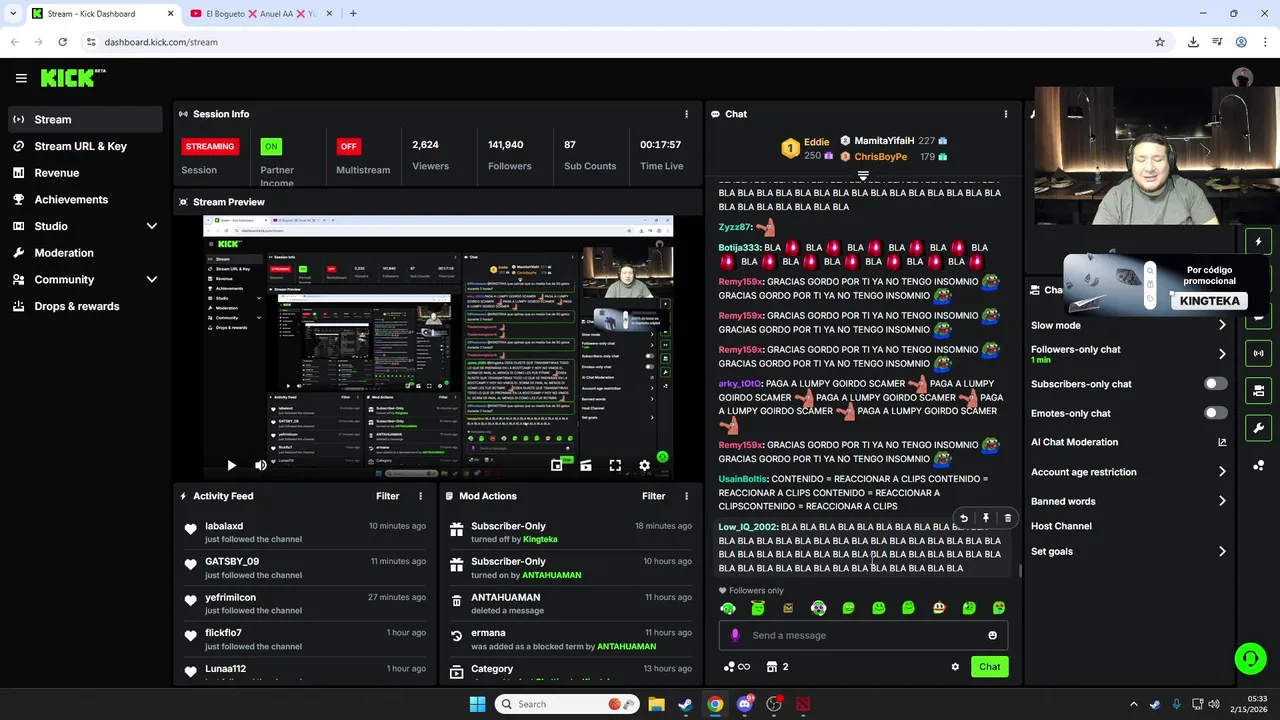Switch to the El Bogueto browser tab
The height and width of the screenshot is (720, 1280).
click(260, 14)
